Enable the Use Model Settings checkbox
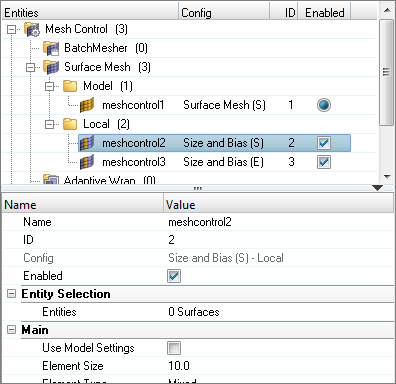The width and height of the screenshot is (396, 384). (x=174, y=348)
